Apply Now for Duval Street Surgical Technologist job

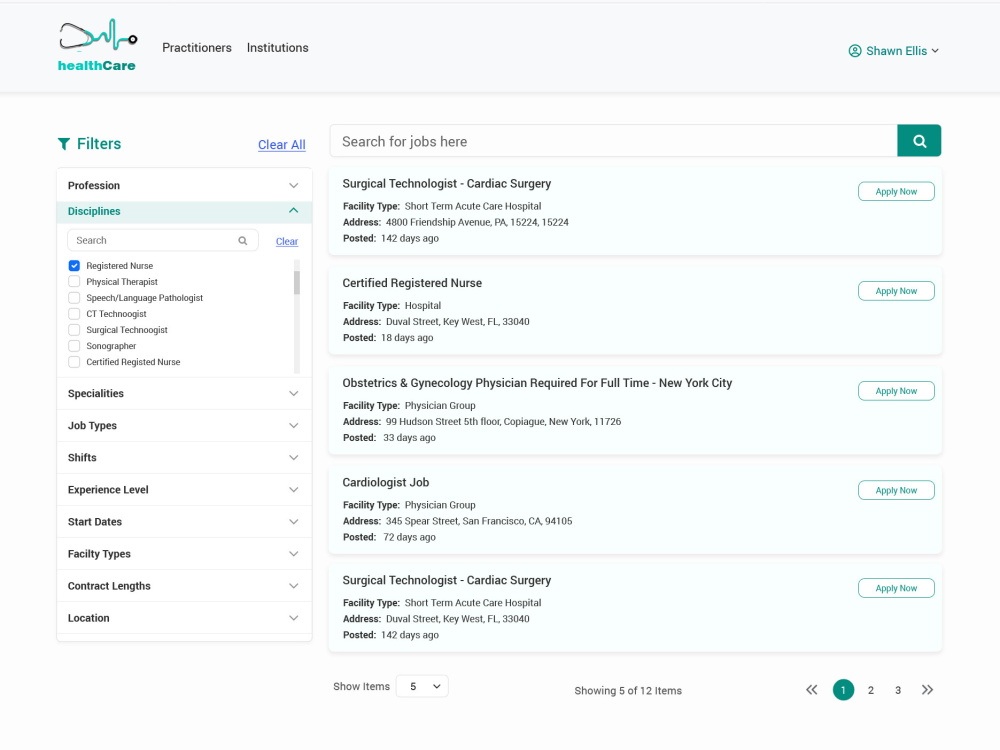coord(896,588)
